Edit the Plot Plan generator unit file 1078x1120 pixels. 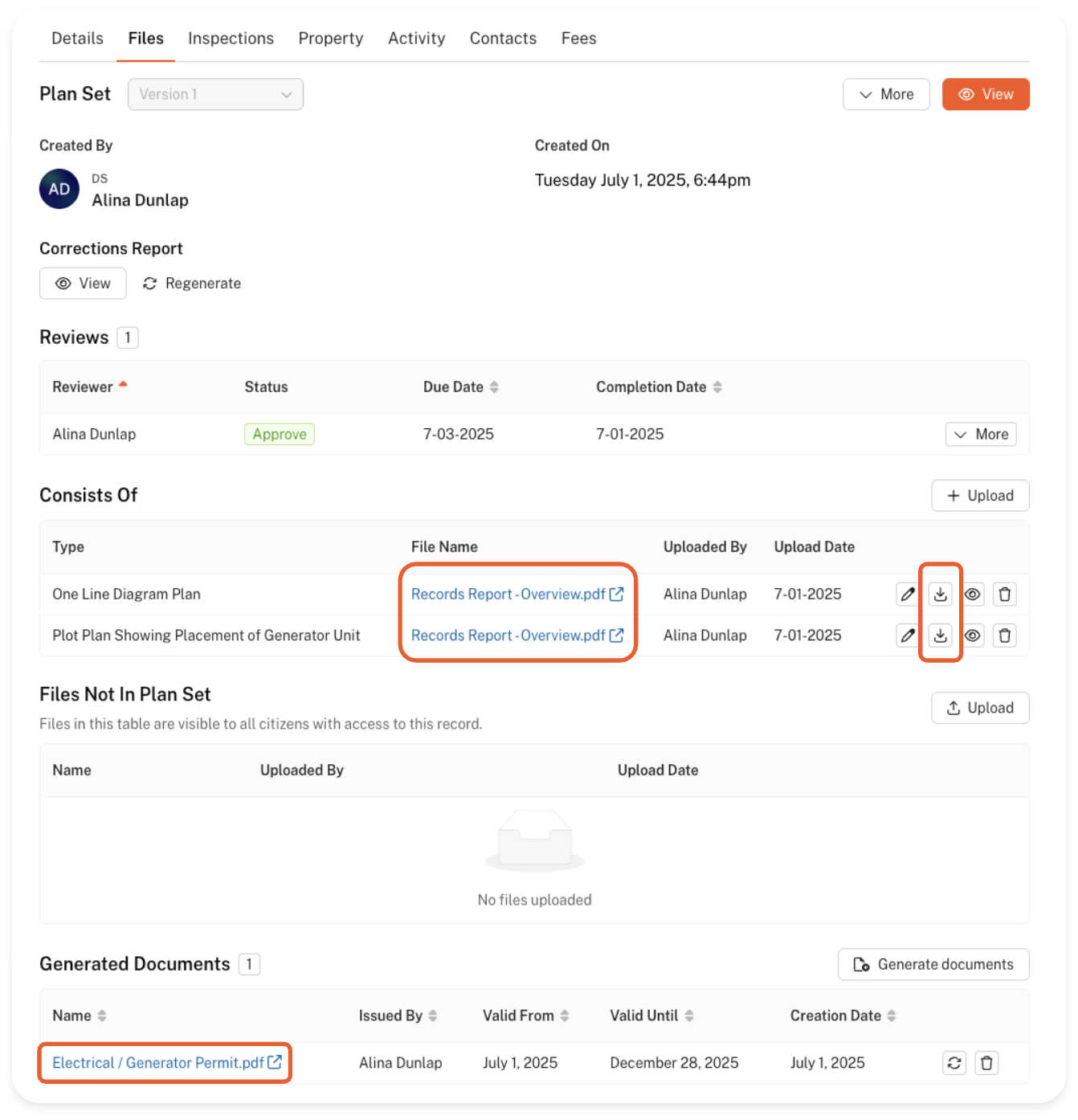point(907,636)
